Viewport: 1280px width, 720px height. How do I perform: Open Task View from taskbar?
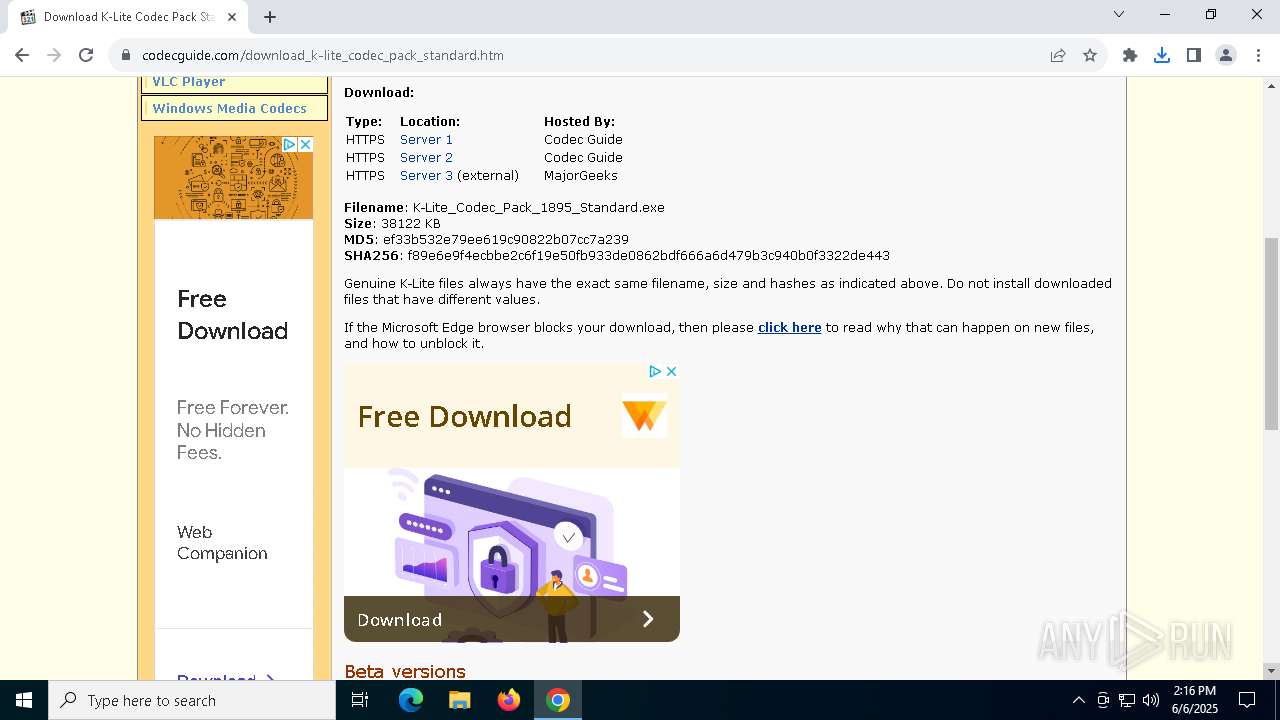tap(360, 700)
